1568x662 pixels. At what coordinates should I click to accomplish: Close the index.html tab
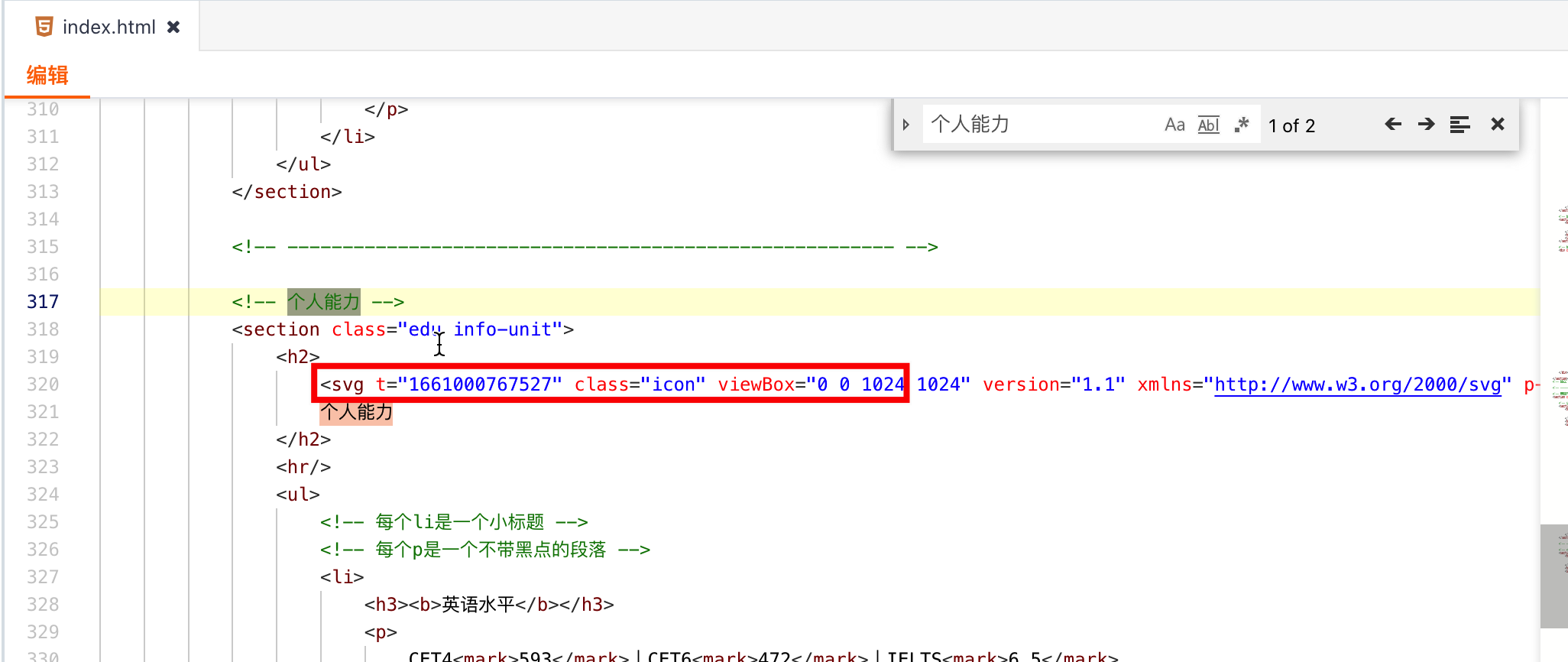[173, 27]
